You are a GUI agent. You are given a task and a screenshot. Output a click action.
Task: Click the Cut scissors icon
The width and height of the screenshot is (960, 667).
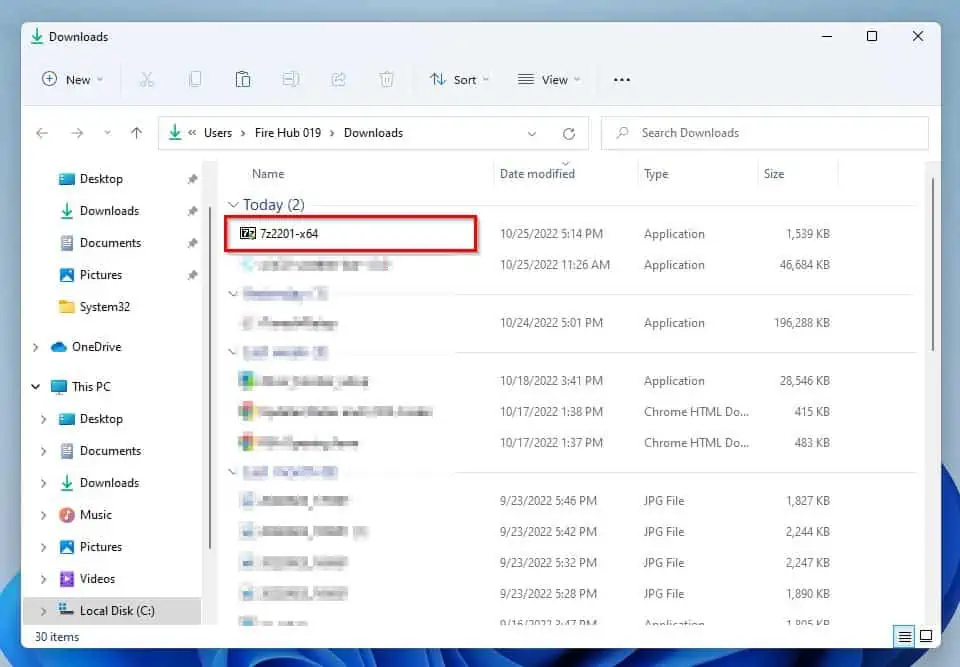[146, 80]
